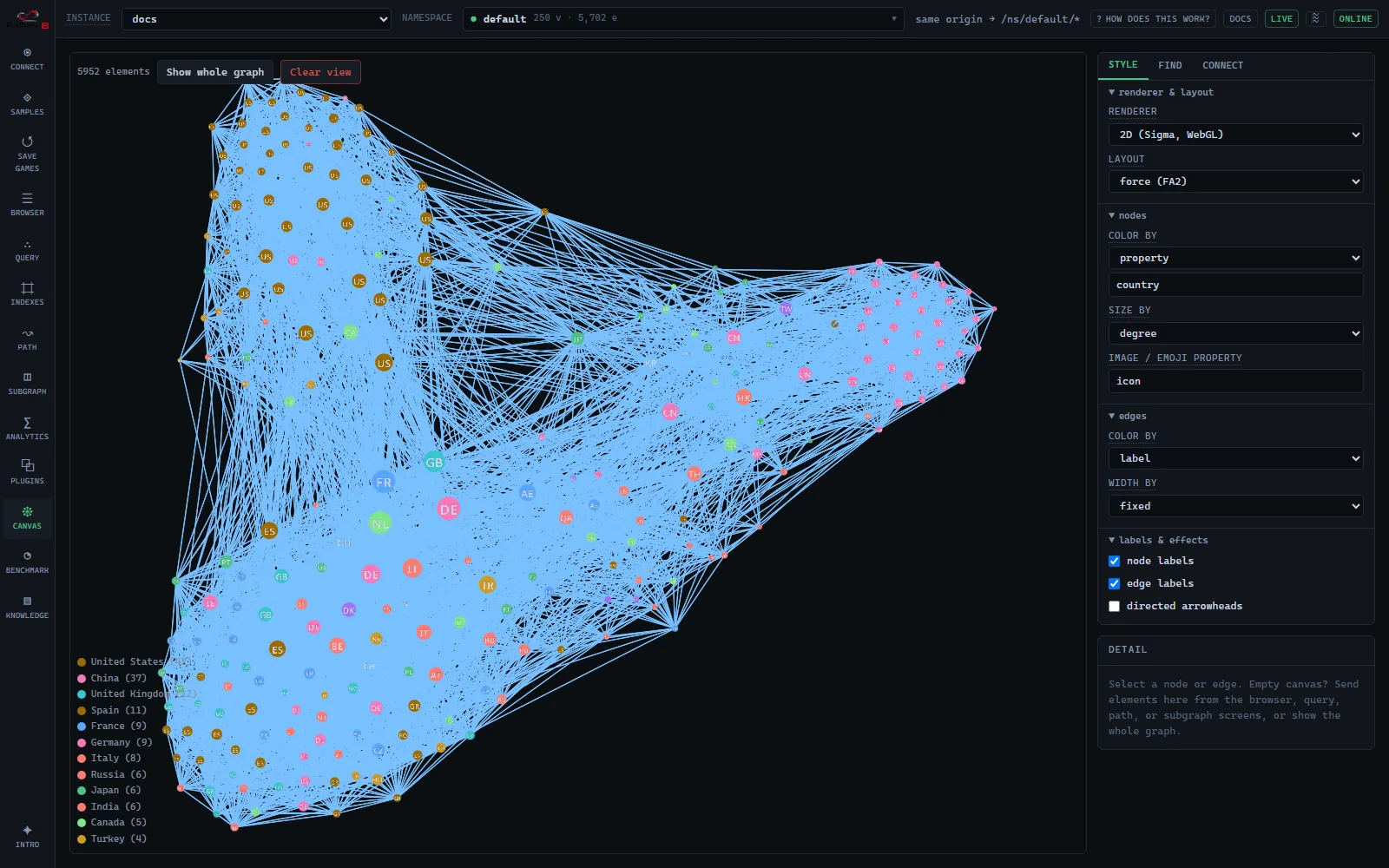Disable edge labels checkbox

click(1114, 583)
